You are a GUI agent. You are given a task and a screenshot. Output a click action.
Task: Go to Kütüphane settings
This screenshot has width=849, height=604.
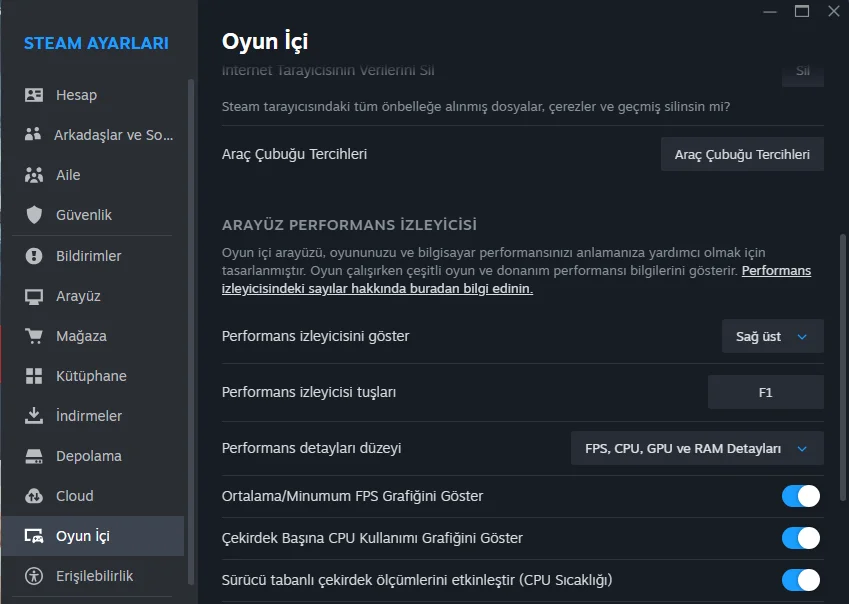tap(93, 376)
